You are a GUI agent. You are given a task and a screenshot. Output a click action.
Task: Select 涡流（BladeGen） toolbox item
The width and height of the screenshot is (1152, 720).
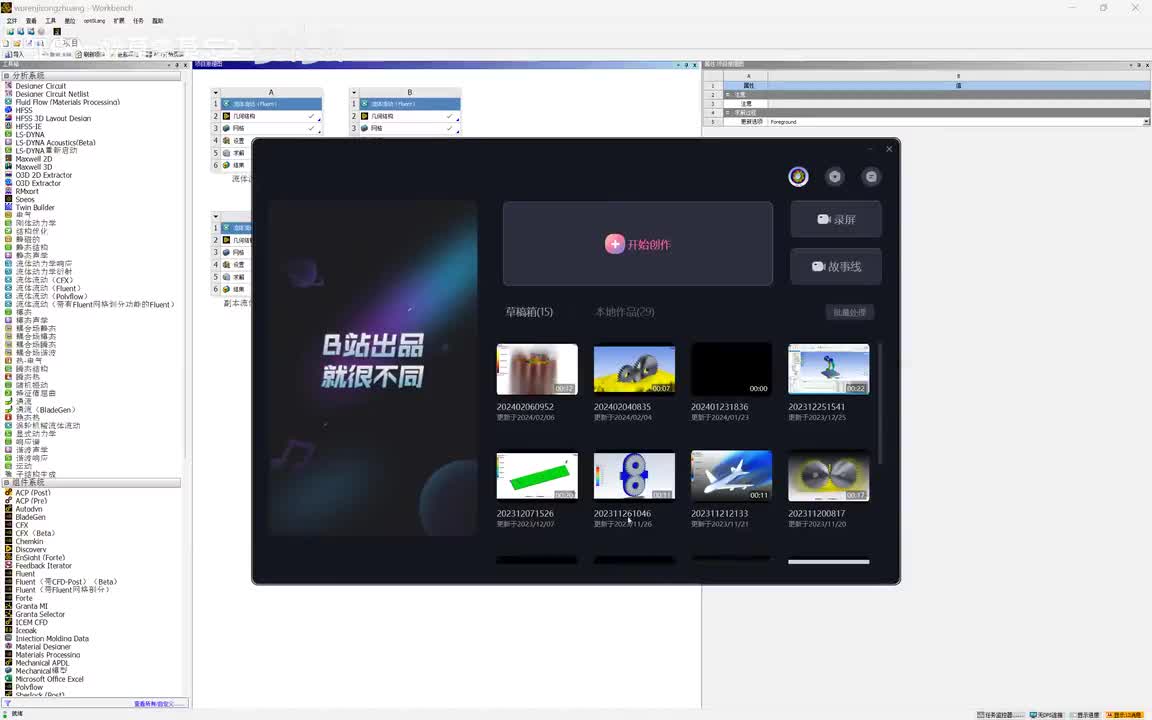click(x=46, y=410)
